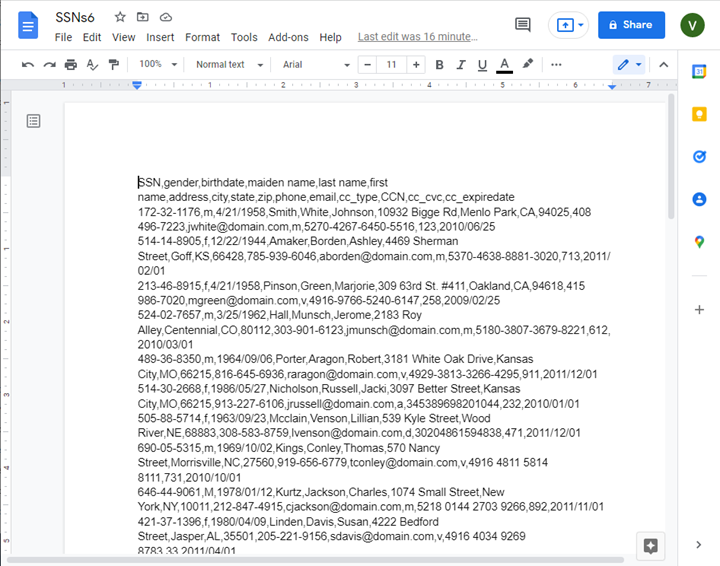Click the Print icon
Viewport: 720px width, 566px height.
coord(71,65)
